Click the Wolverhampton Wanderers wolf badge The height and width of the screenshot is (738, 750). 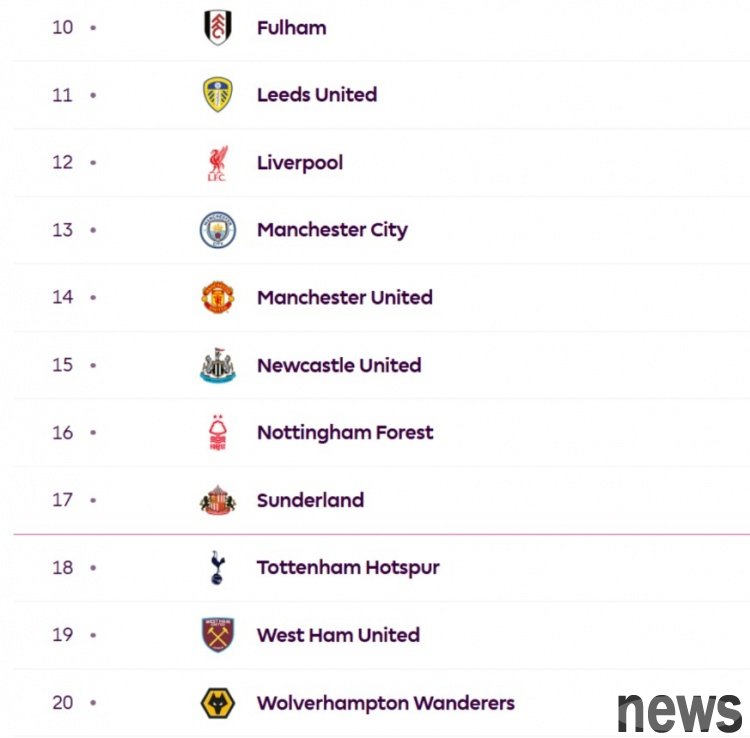218,703
